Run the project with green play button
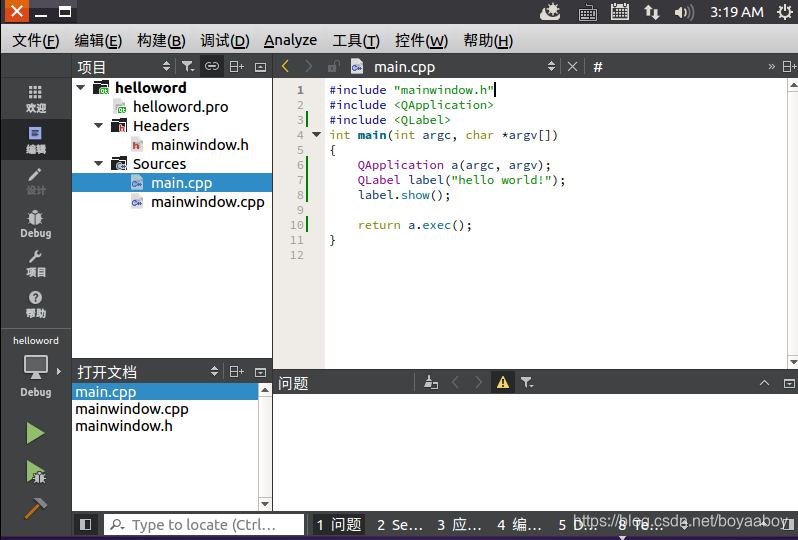 35,434
